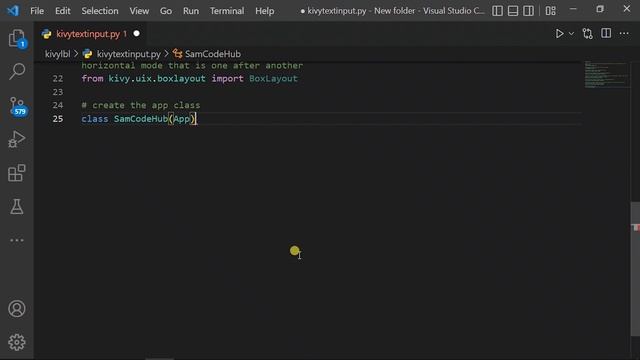Open the Search view icon
The height and width of the screenshot is (360, 640).
pos(17,71)
